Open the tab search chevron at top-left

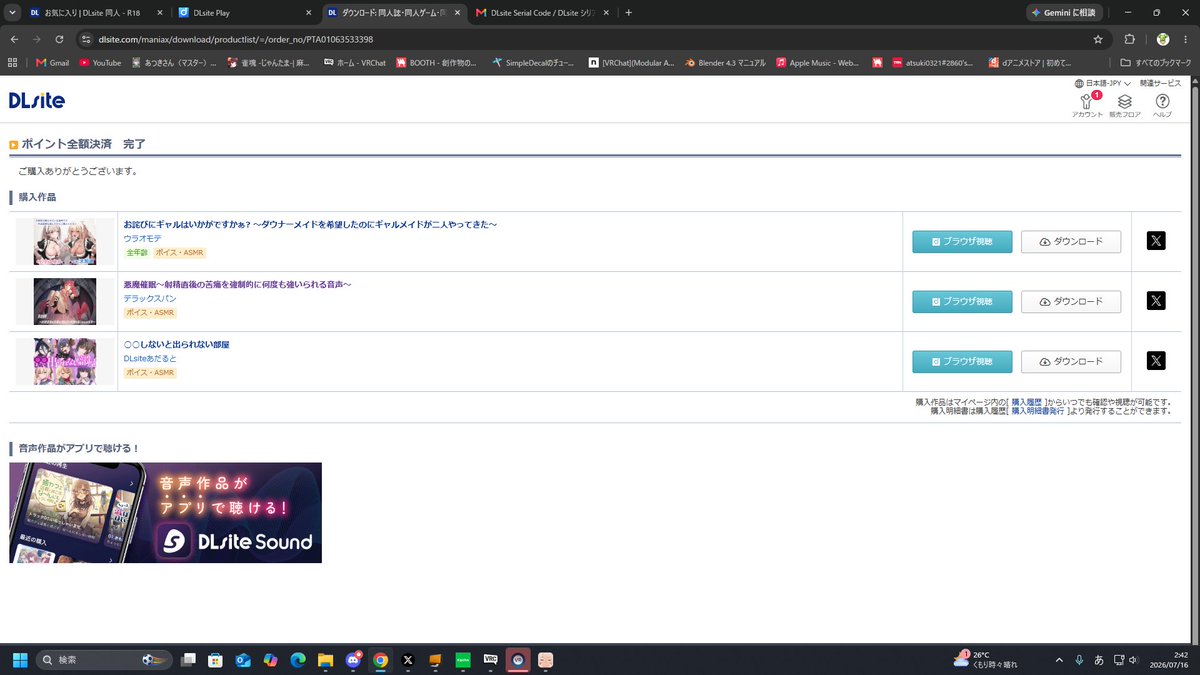tap(11, 13)
